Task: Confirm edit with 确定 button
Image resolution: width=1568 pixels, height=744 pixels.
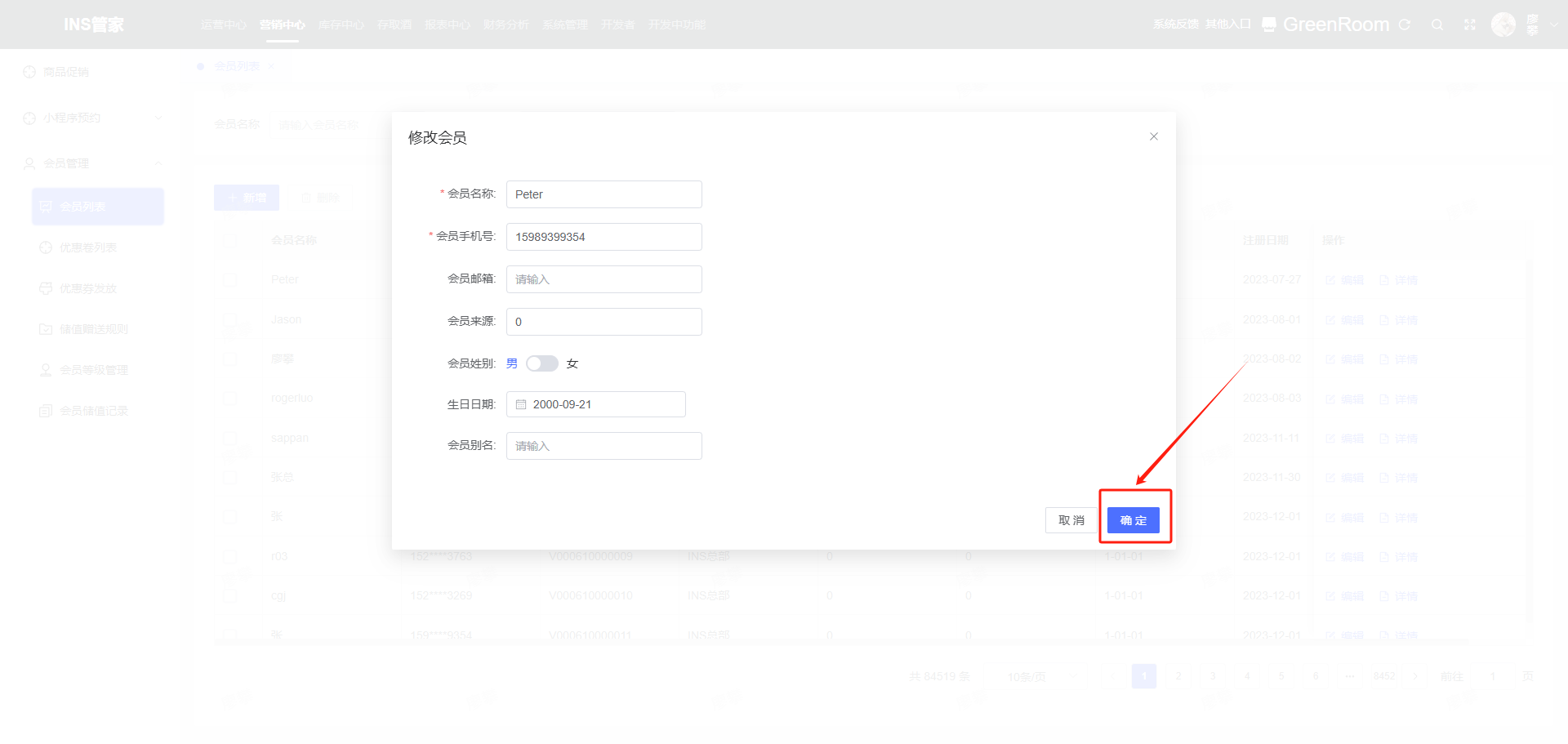Action: point(1134,520)
